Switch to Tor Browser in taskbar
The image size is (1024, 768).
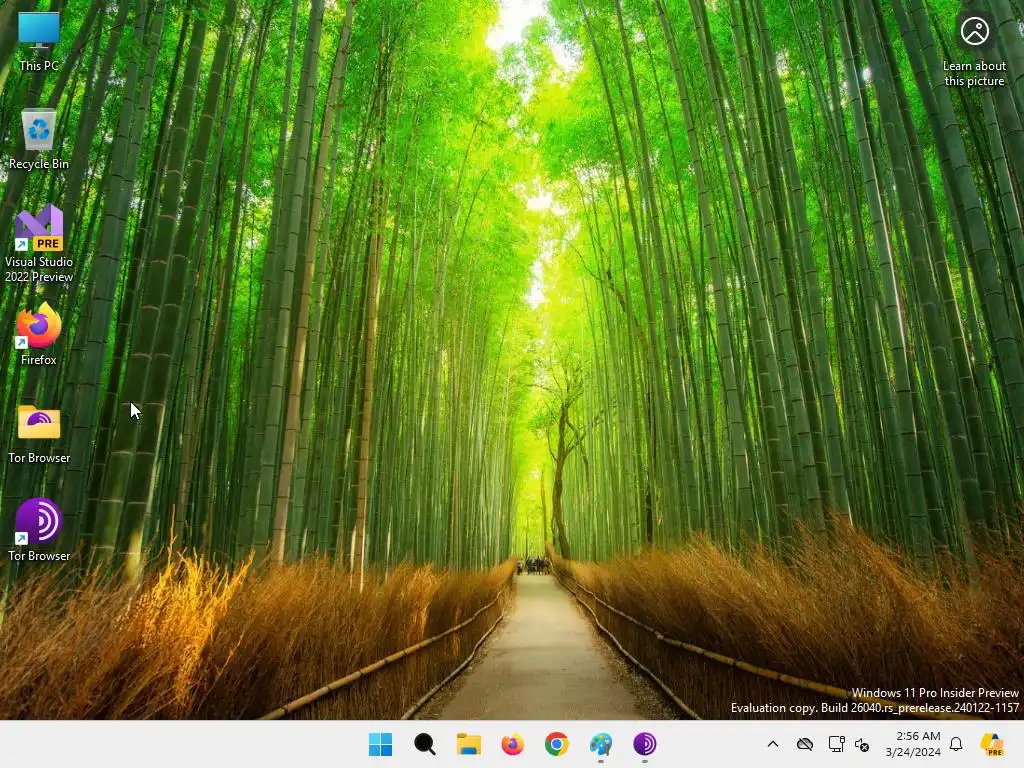click(x=645, y=744)
